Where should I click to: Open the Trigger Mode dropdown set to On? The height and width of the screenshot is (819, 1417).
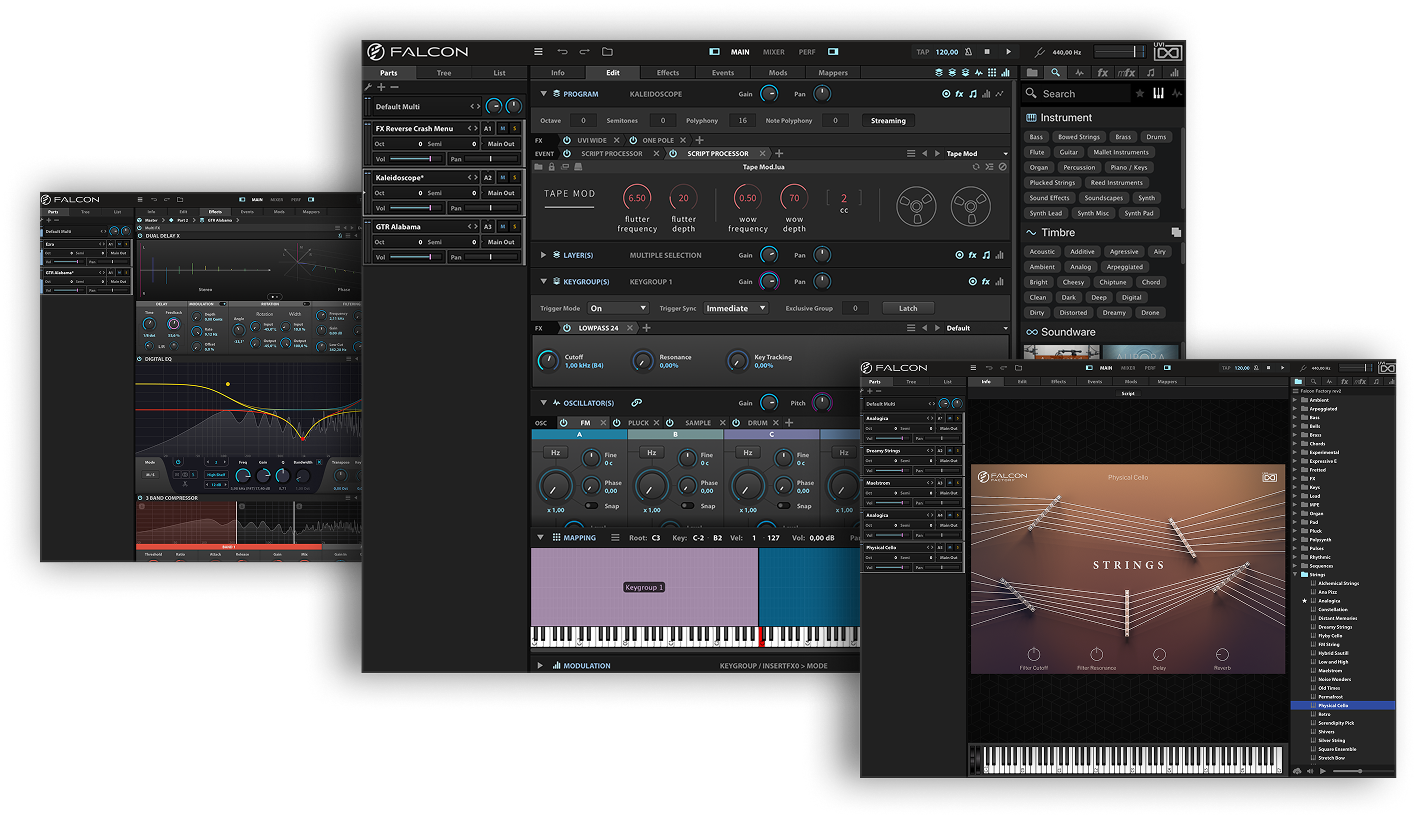[618, 308]
